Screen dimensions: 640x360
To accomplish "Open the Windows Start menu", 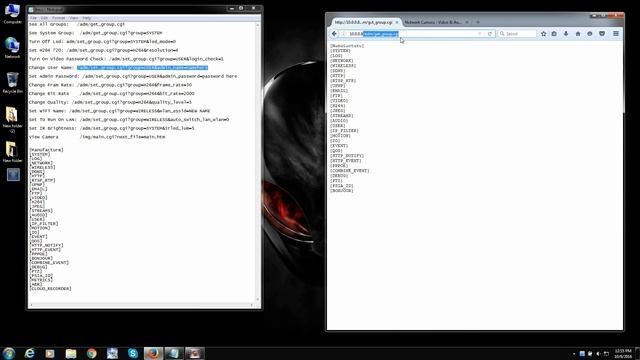I will [9, 353].
